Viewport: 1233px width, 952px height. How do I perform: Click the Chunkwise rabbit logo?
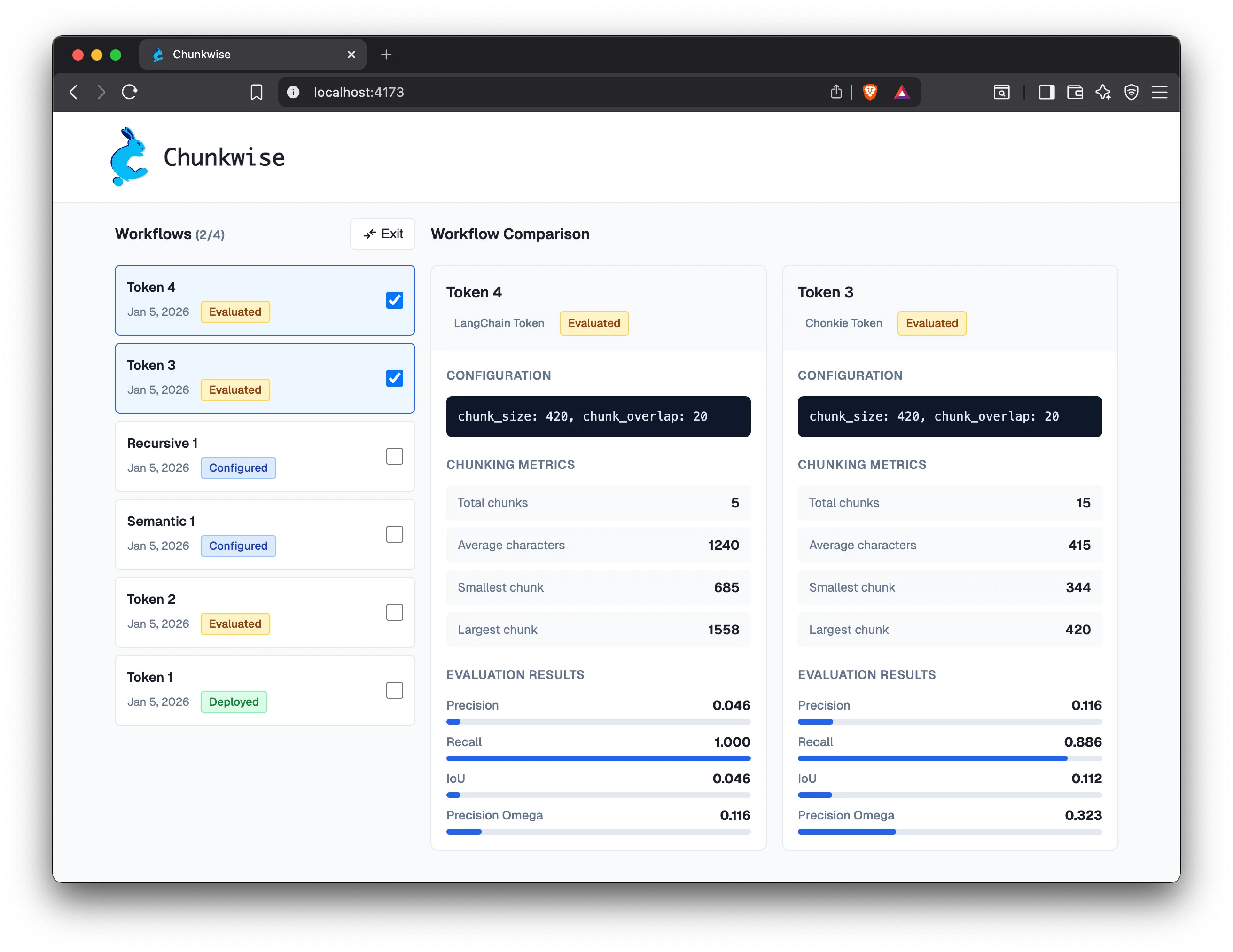pos(129,157)
